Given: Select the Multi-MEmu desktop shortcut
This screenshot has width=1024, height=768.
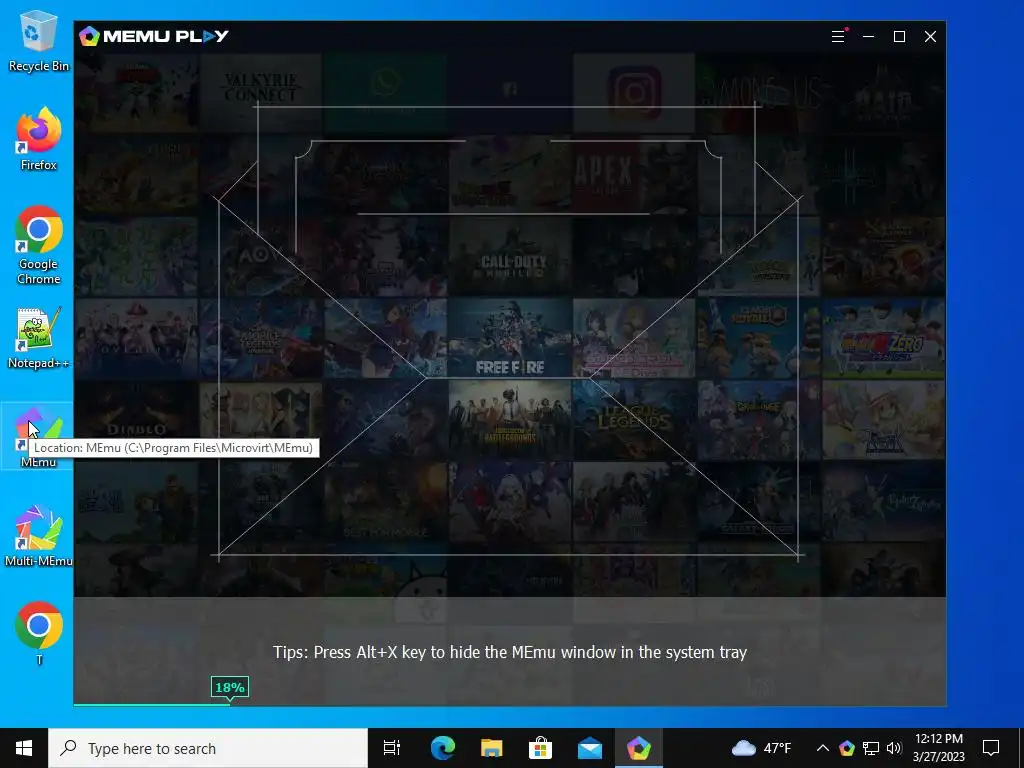Looking at the screenshot, I should click(39, 536).
